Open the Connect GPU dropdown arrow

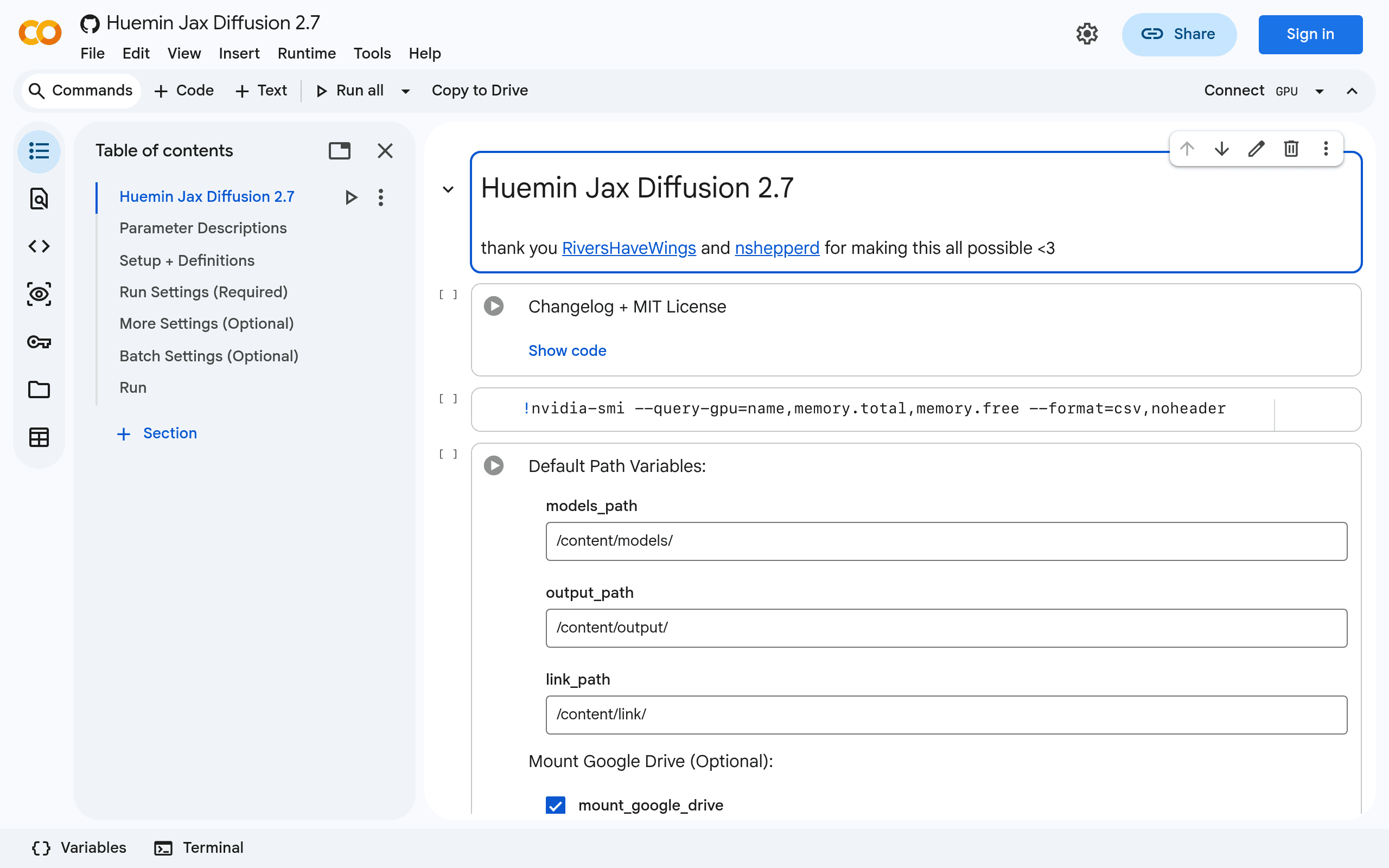point(1319,91)
